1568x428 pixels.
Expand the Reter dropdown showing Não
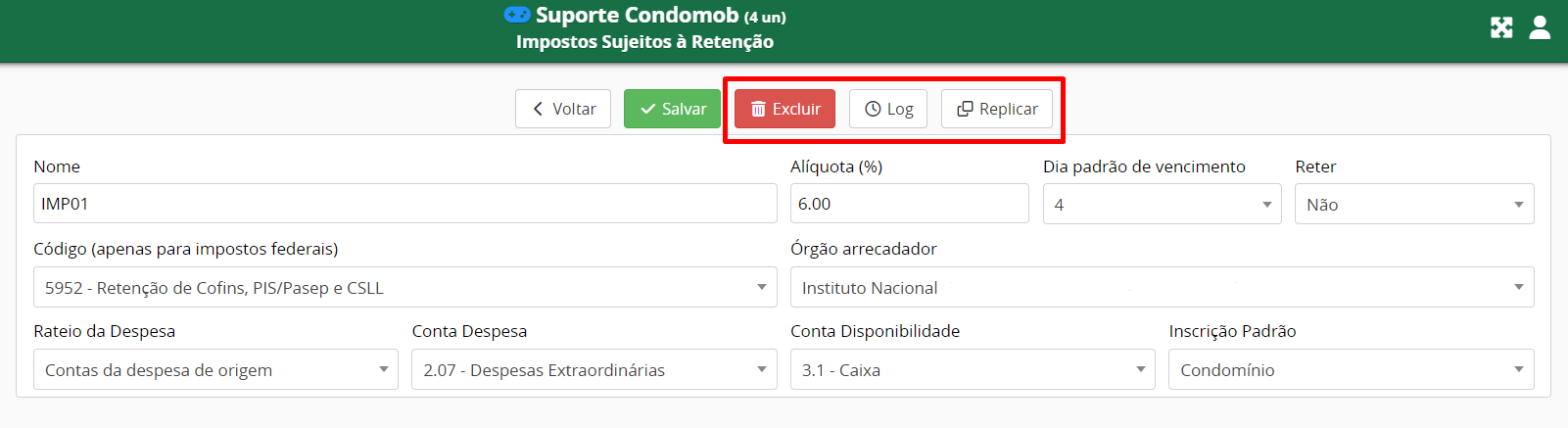click(1414, 204)
